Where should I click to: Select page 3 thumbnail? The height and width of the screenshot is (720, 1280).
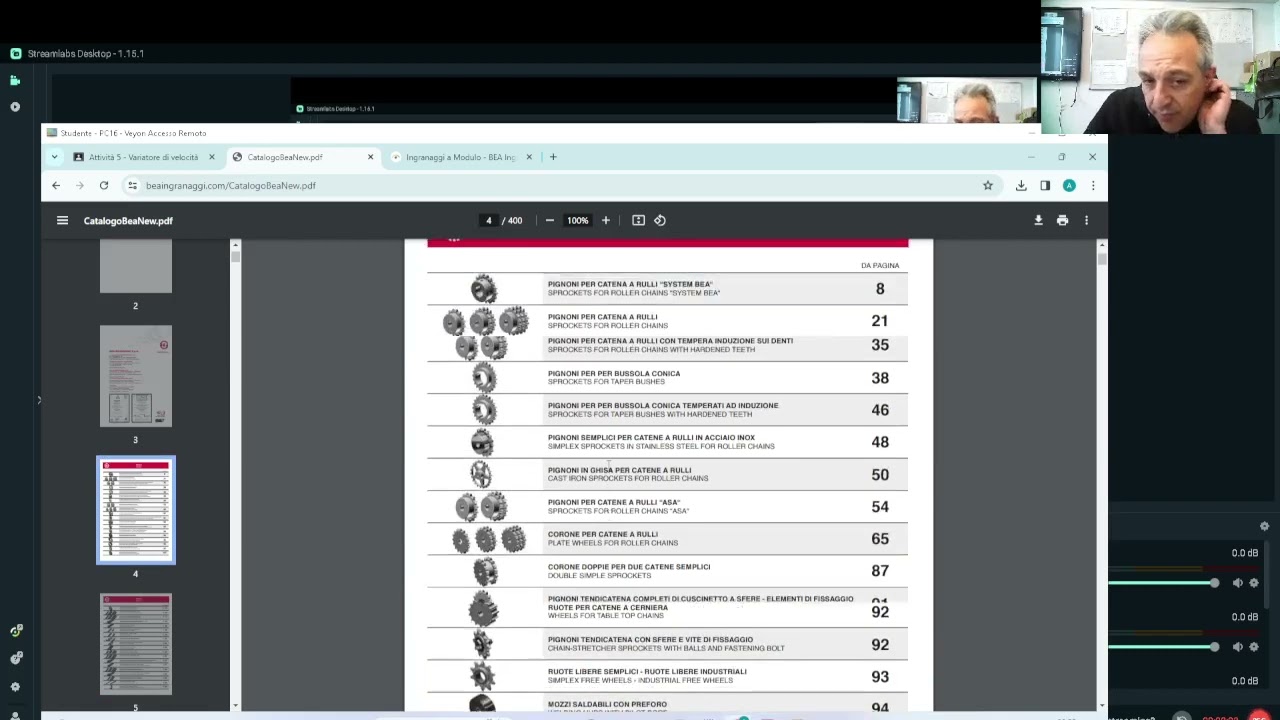136,376
